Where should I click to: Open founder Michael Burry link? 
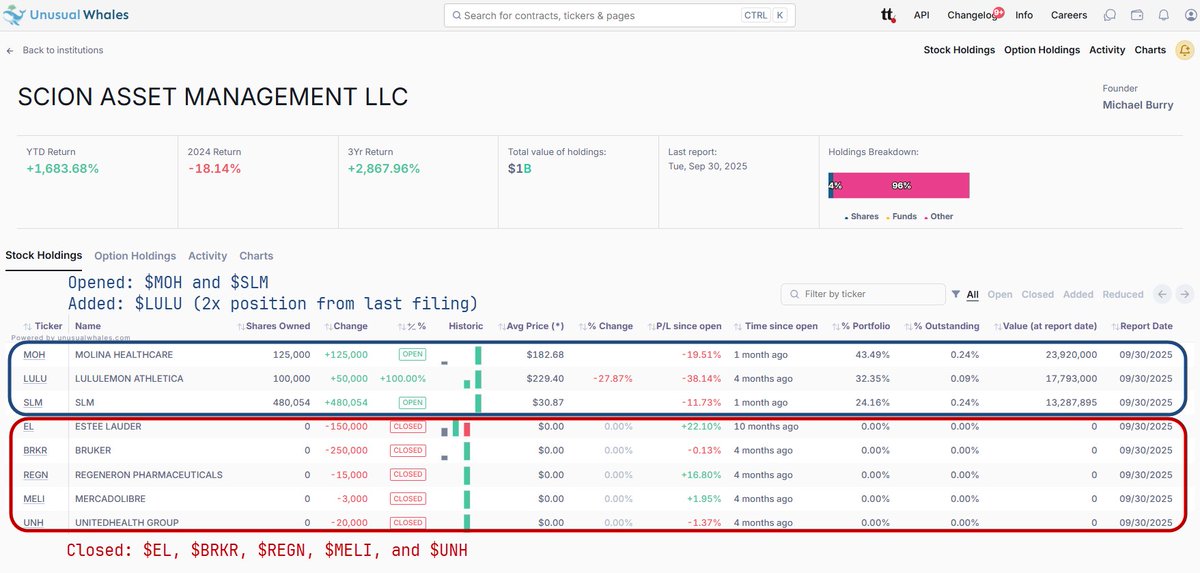tap(1138, 105)
